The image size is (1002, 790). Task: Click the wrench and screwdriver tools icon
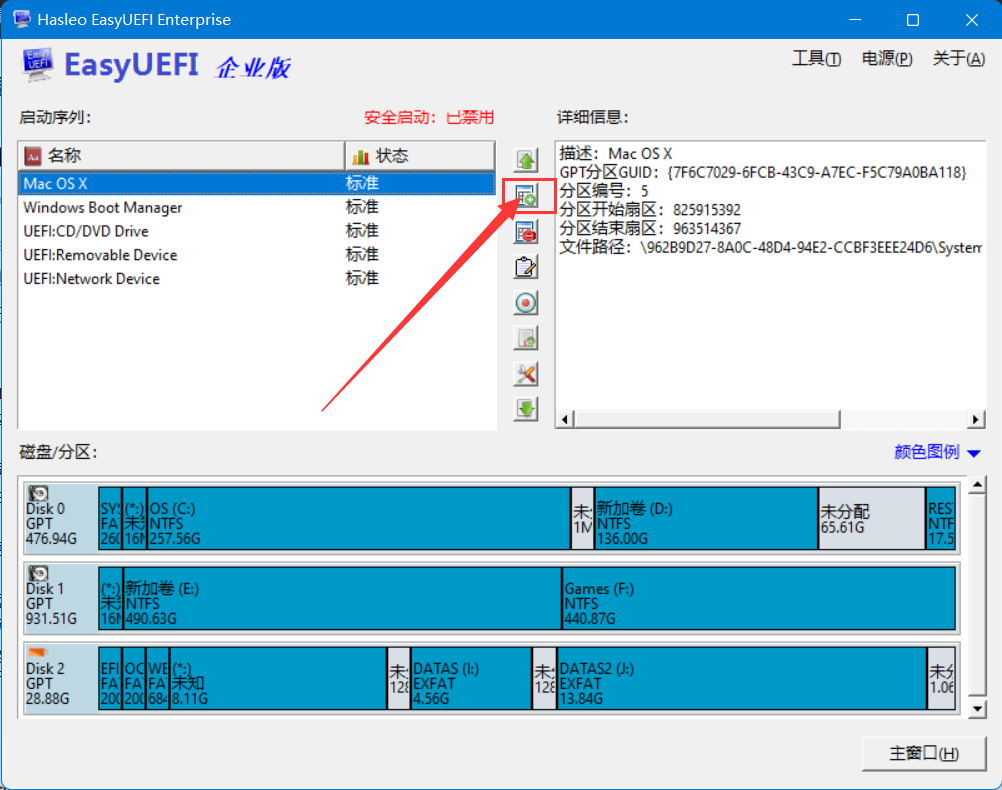click(x=526, y=374)
